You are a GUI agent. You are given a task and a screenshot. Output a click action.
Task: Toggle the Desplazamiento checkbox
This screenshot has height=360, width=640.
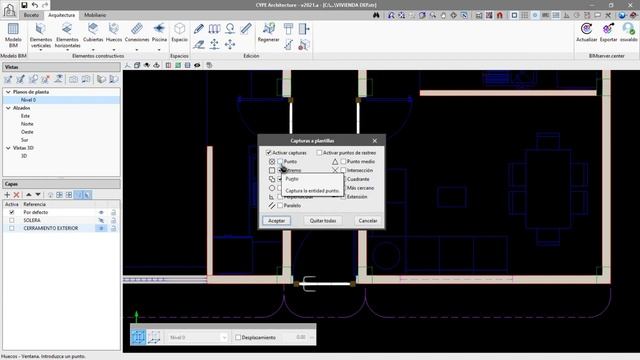click(x=238, y=338)
